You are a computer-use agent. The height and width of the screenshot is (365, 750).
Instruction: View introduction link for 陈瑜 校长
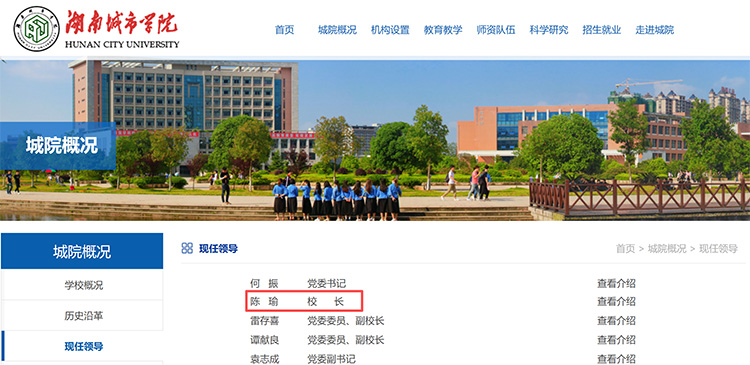point(616,301)
